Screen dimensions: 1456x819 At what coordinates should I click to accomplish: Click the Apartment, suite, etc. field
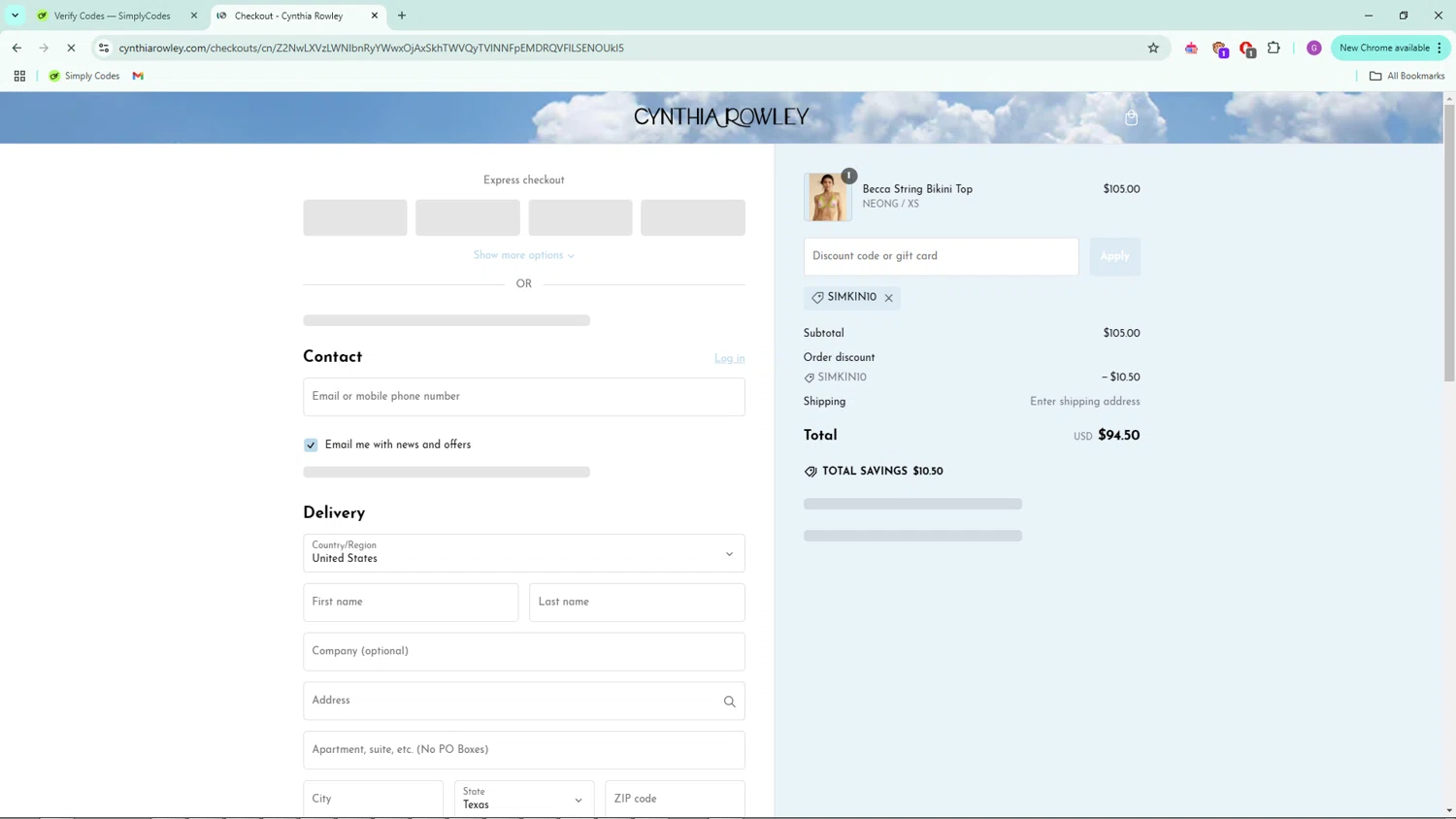524,750
